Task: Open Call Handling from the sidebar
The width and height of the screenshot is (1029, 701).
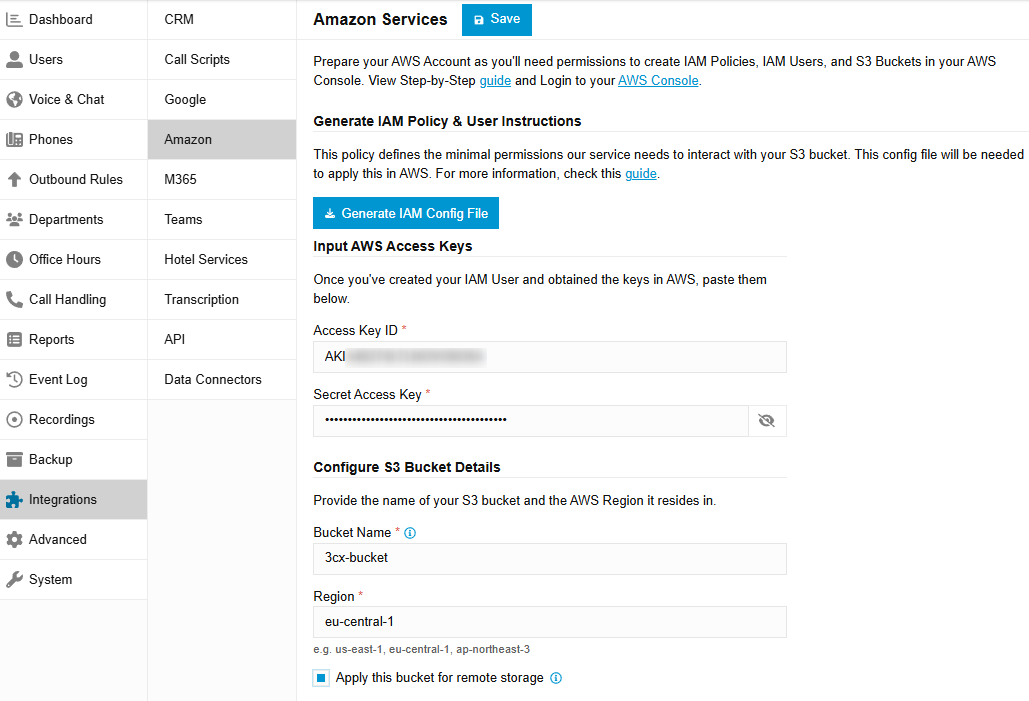Action: pyautogui.click(x=74, y=300)
